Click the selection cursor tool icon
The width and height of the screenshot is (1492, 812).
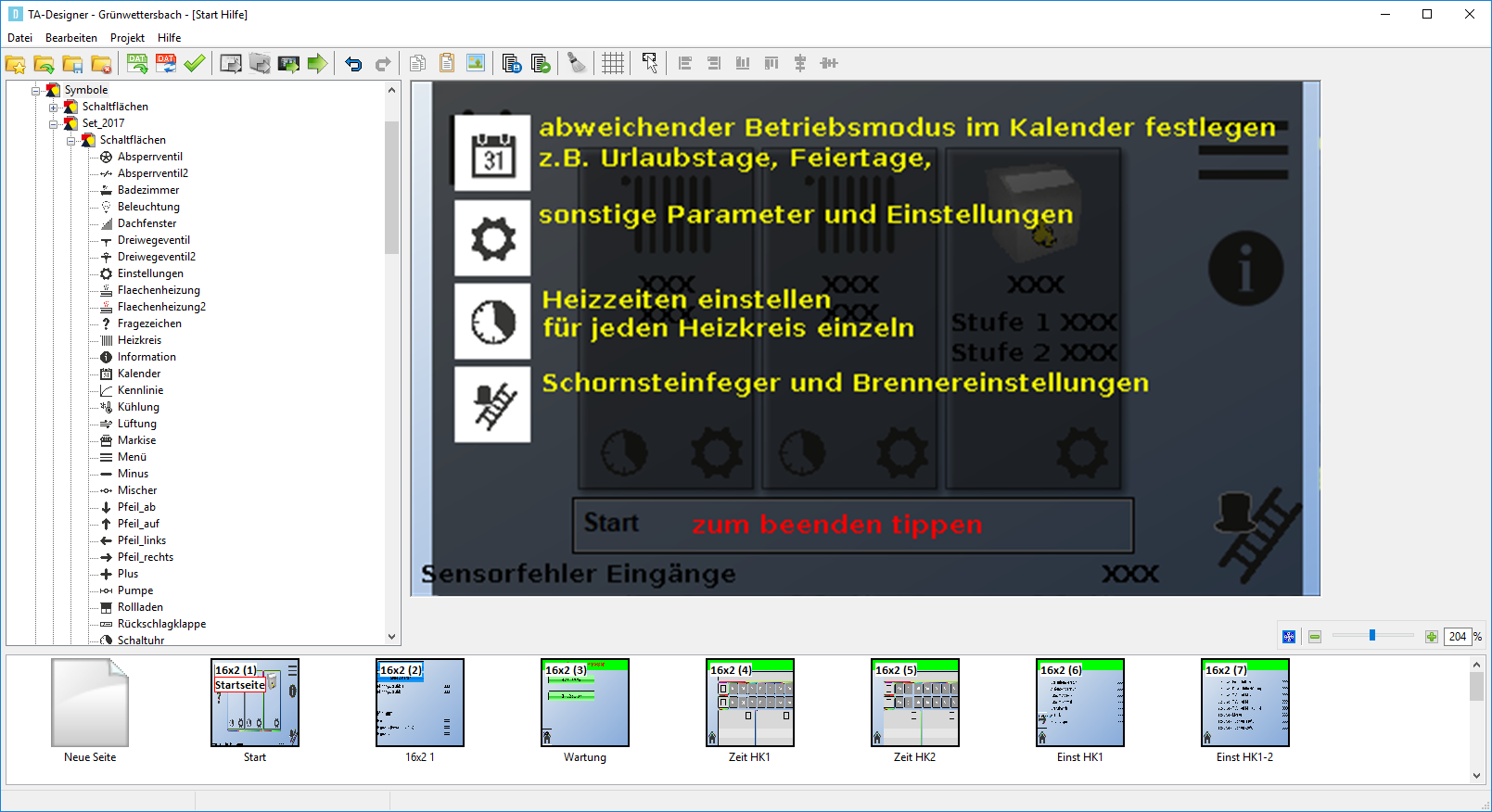[649, 64]
